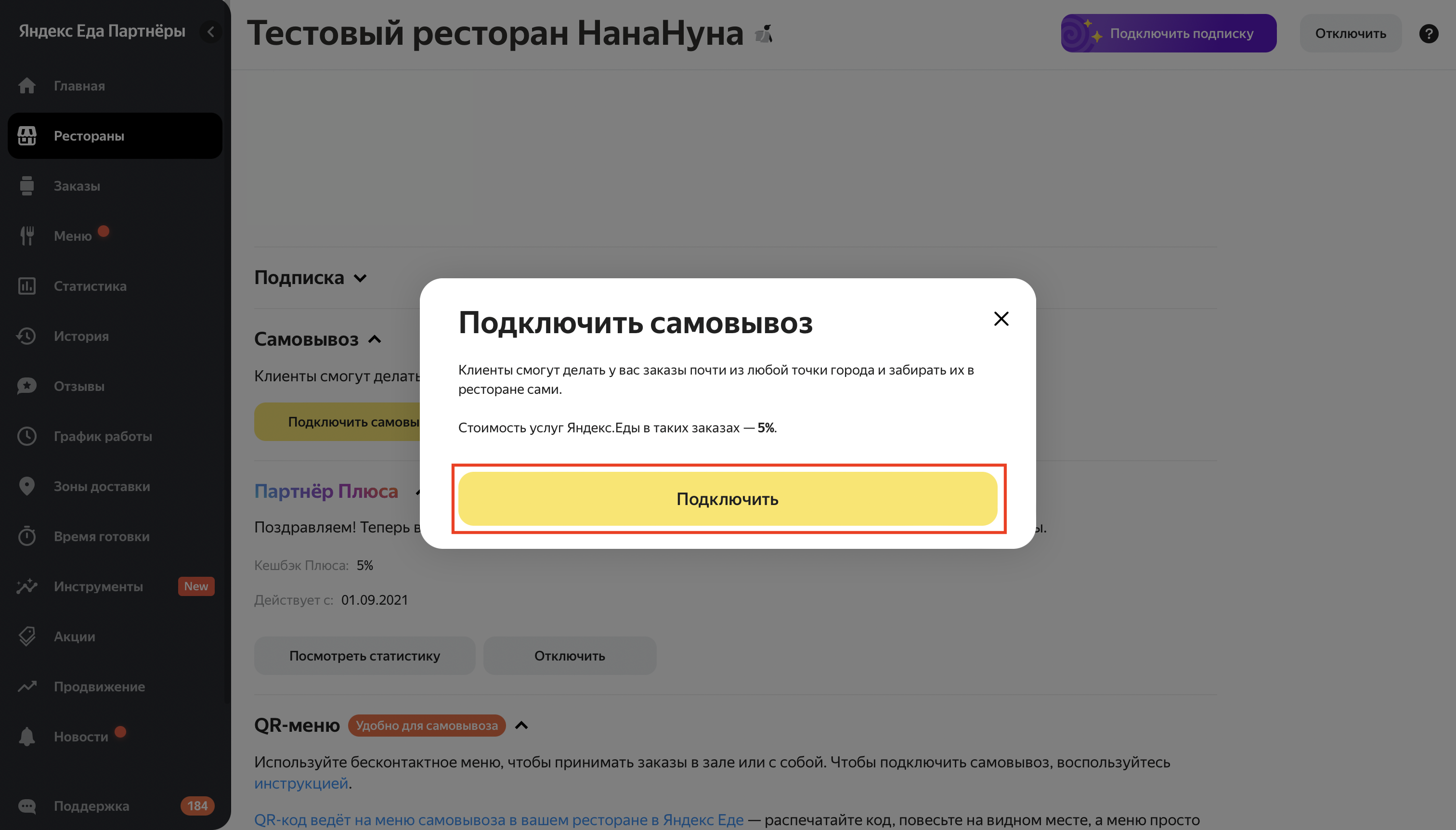Click the Отключить button in header
Screen dimensions: 1456x830
pos(1351,33)
